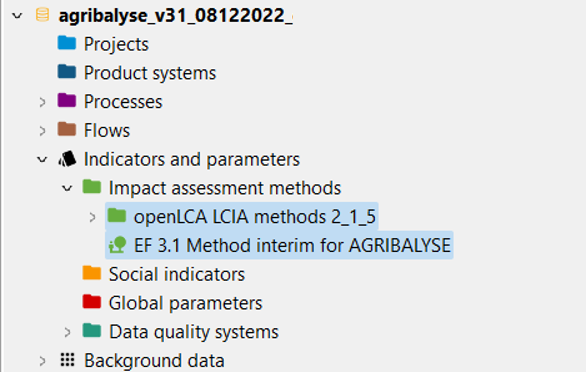
Task: Click the orange Social indicators folder icon
Action: coord(92,273)
